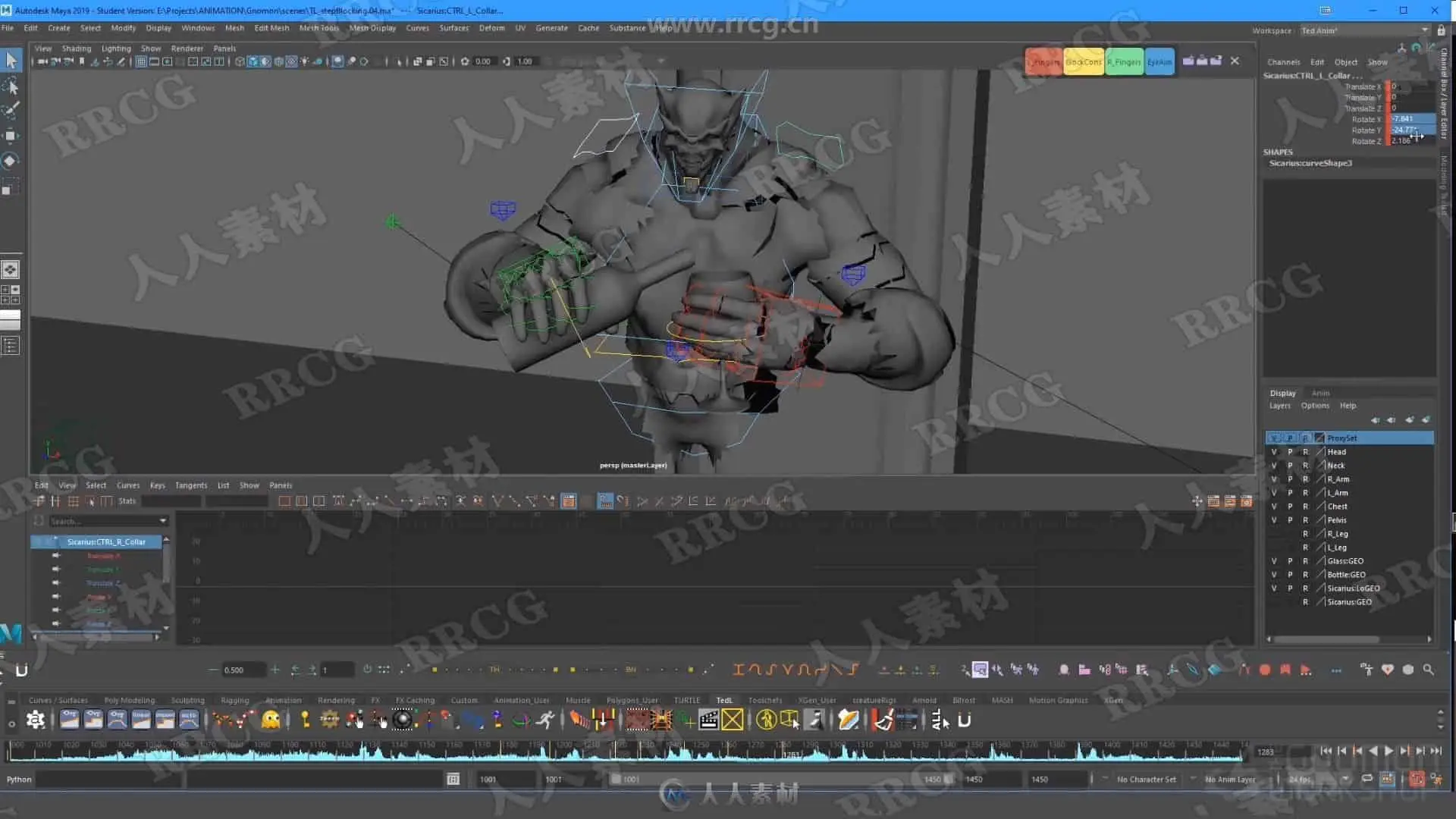Viewport: 1456px width, 819px height.
Task: Click the black sphere shelf icon
Action: [x=403, y=720]
